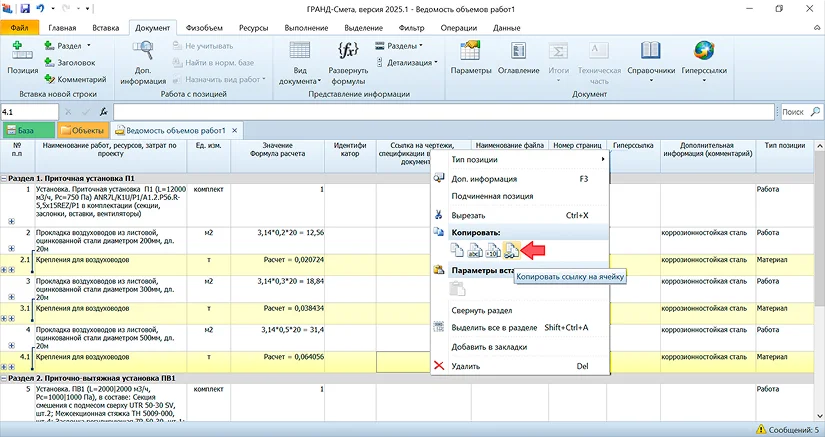The image size is (825, 437).
Task: Open the Гиперссылки ribbon button
Action: 704,63
